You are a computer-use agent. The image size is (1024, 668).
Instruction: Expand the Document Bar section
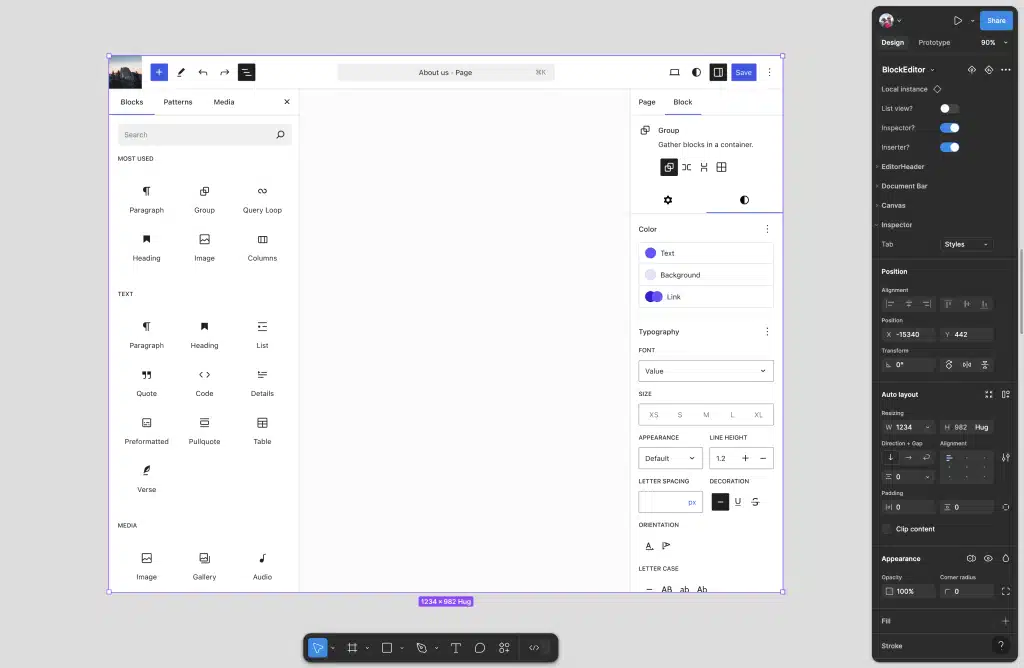(x=903, y=186)
